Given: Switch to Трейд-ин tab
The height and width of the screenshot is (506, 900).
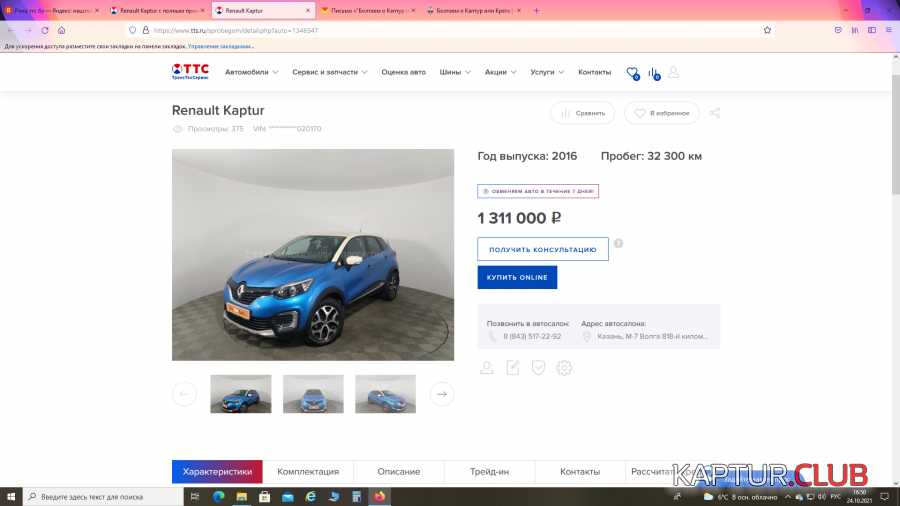Looking at the screenshot, I should point(489,472).
